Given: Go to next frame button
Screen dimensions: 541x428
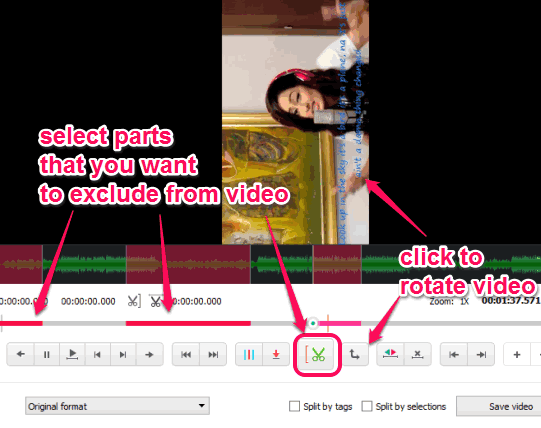Looking at the screenshot, I should click(123, 354).
